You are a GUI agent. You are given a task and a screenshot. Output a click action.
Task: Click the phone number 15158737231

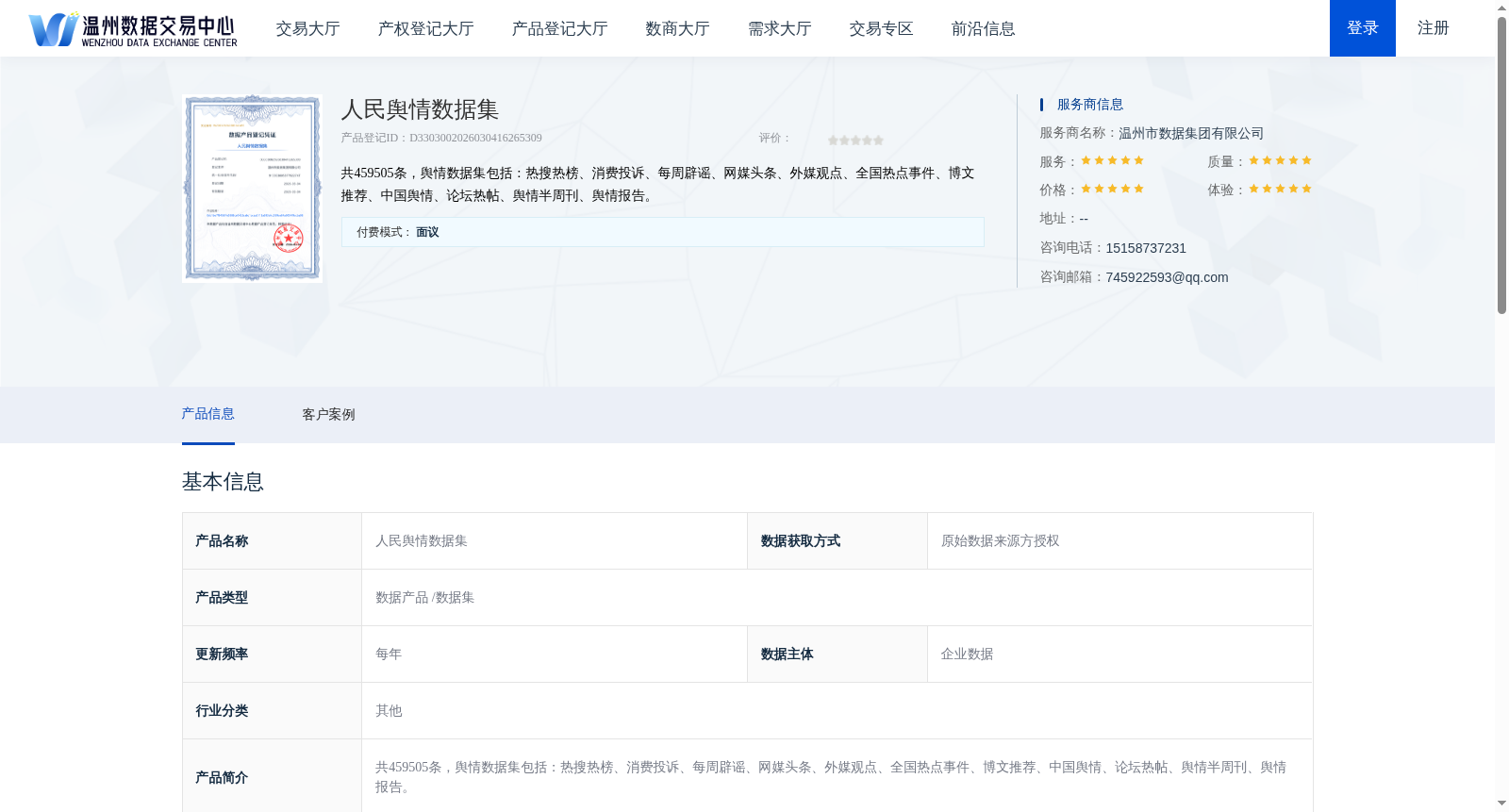1146,248
